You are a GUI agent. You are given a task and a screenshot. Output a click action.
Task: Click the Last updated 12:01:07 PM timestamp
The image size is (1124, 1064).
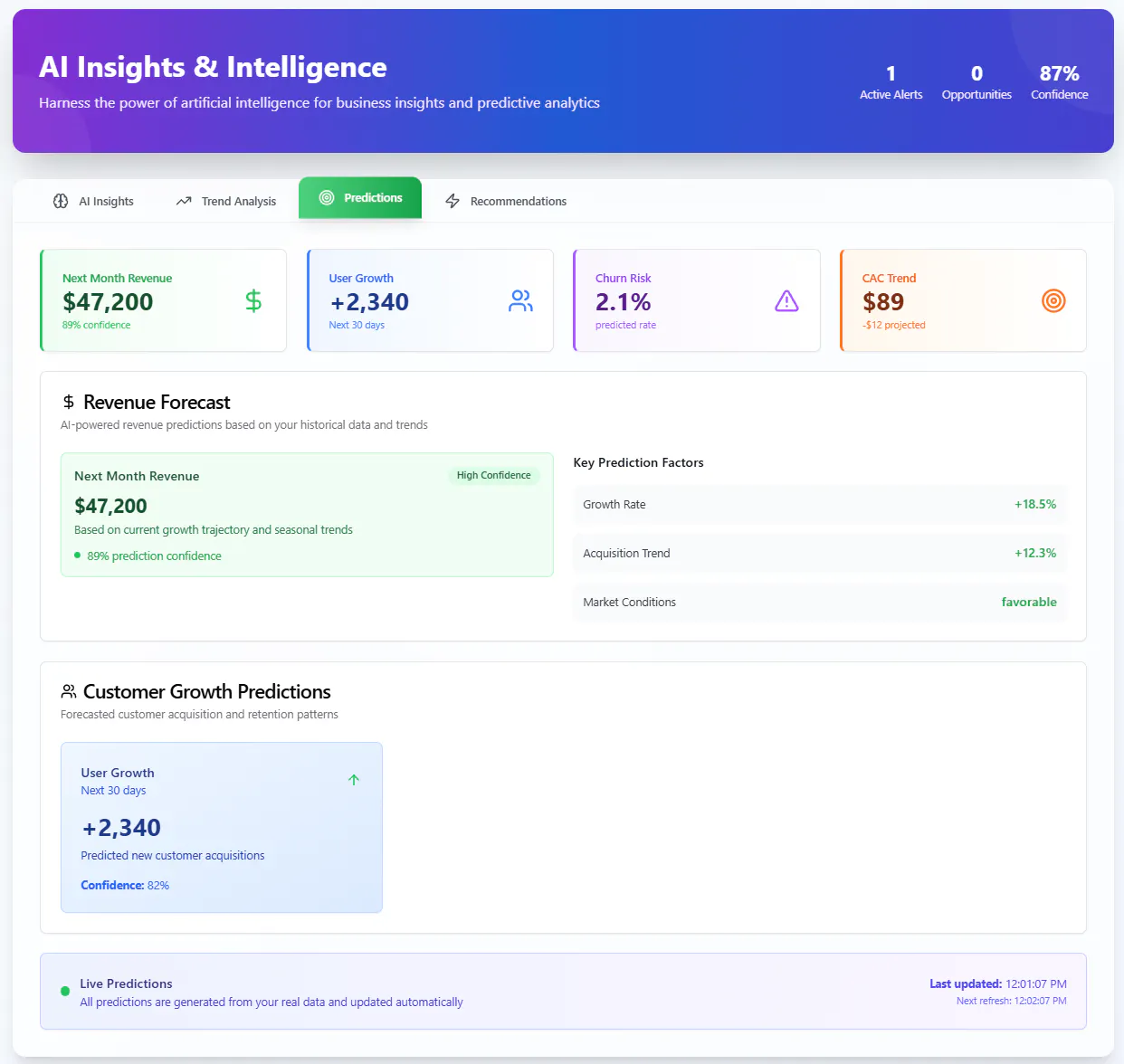point(998,983)
